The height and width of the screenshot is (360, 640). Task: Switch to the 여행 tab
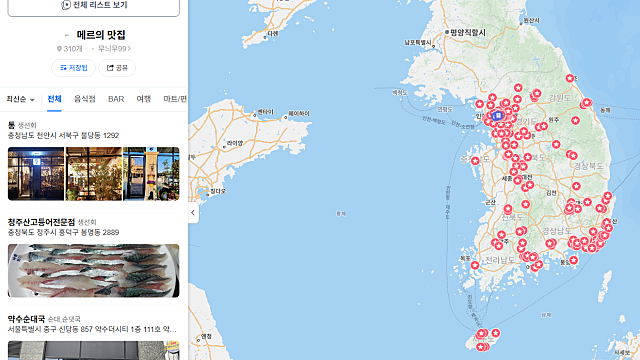tap(144, 99)
